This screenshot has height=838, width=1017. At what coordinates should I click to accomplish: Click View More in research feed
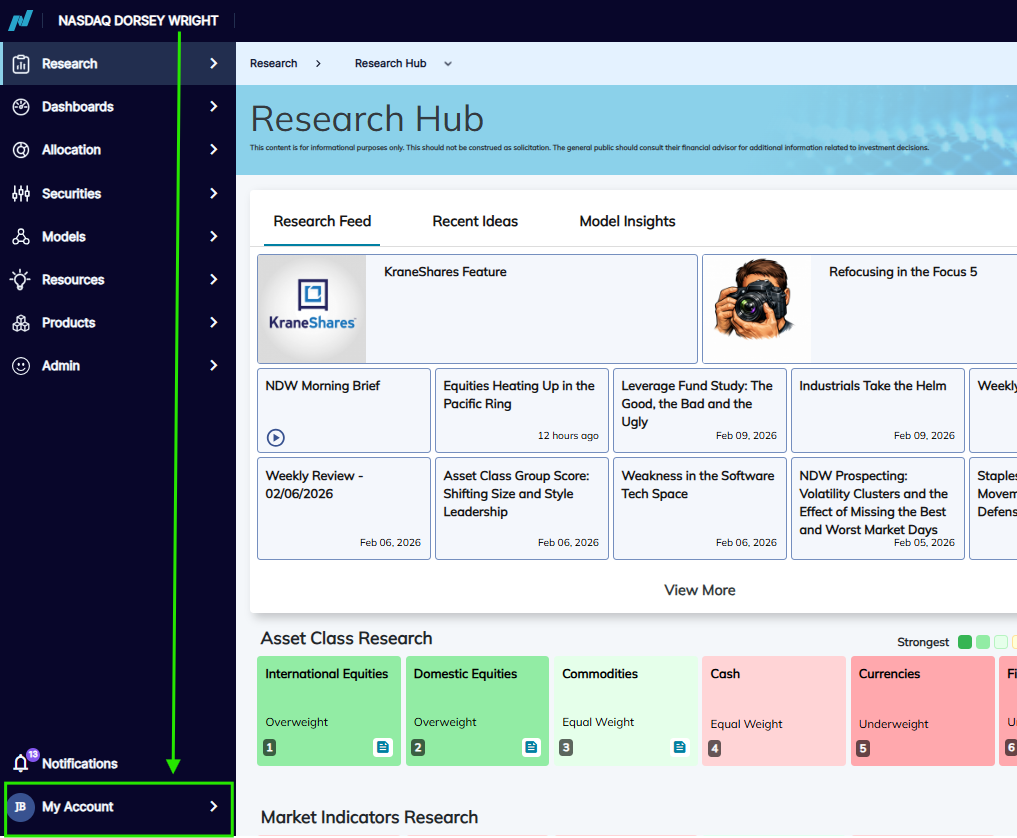[699, 590]
